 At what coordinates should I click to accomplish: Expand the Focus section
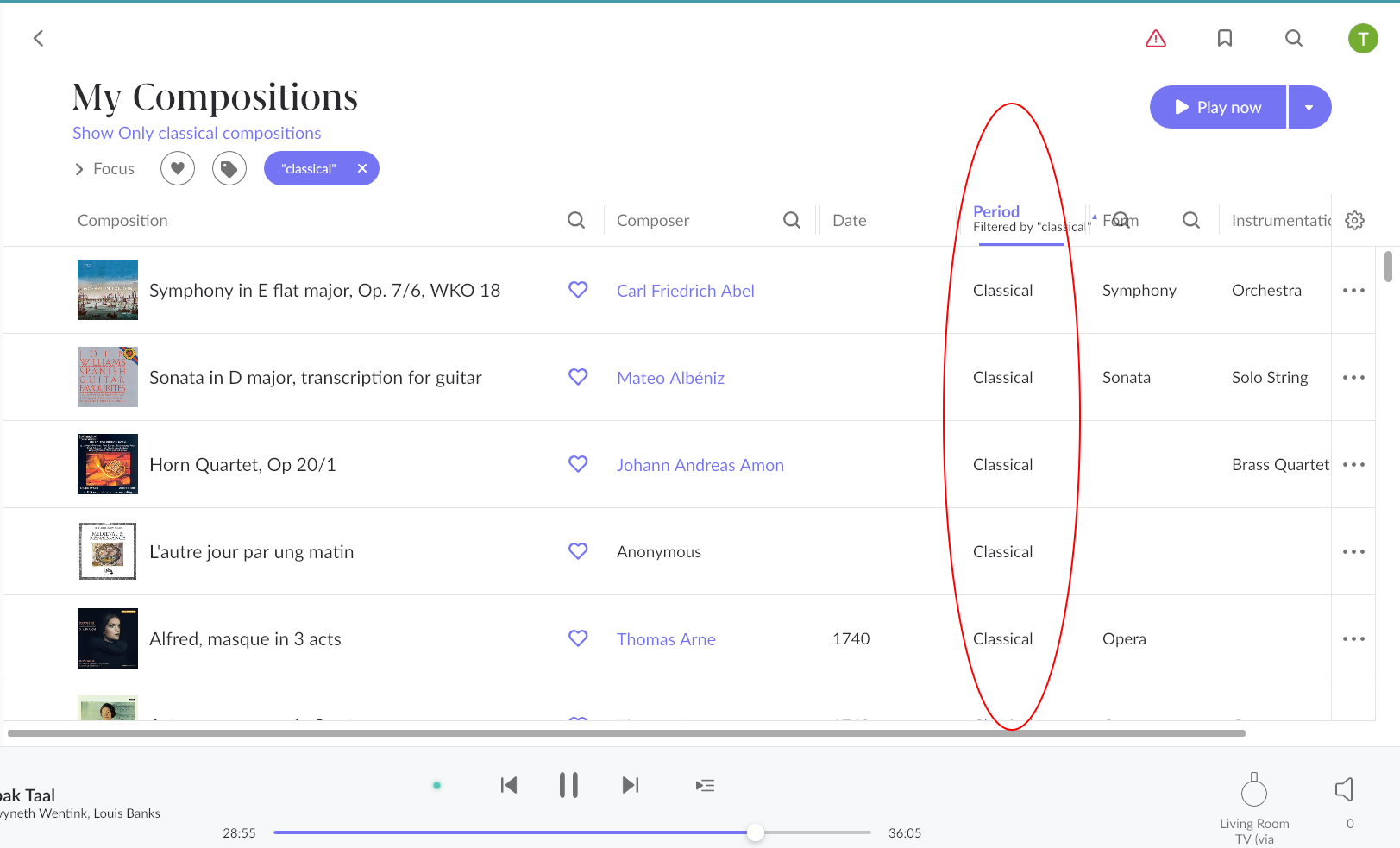click(x=104, y=168)
